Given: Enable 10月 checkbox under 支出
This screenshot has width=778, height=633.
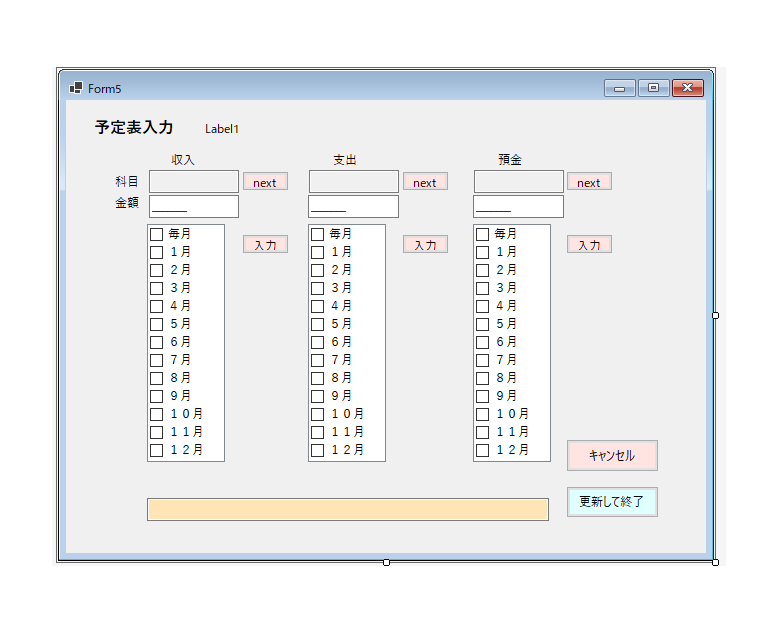Looking at the screenshot, I should pyautogui.click(x=317, y=414).
